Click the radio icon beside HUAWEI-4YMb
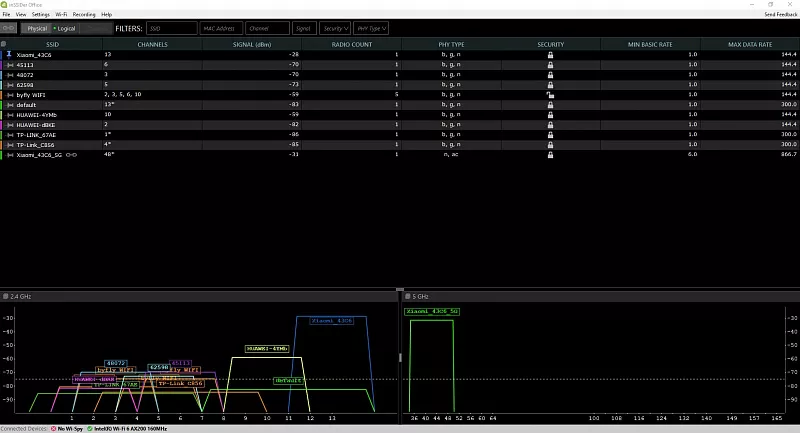The height and width of the screenshot is (433, 800). point(10,114)
